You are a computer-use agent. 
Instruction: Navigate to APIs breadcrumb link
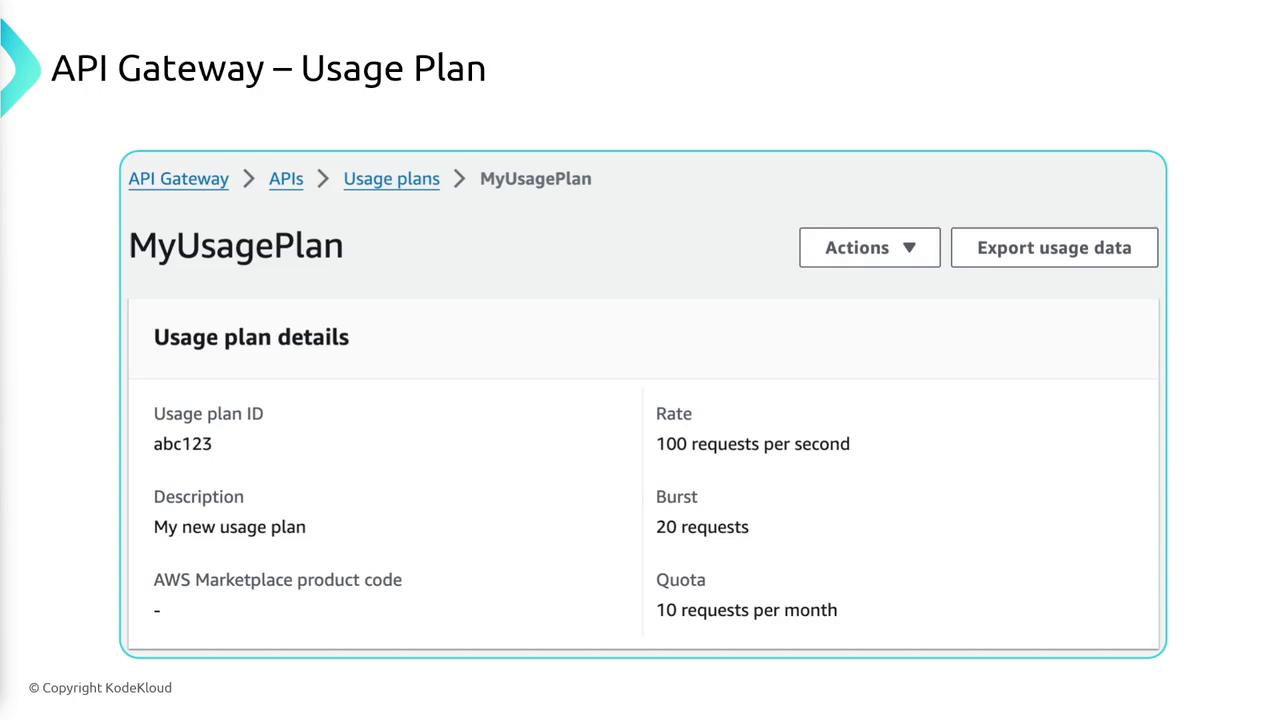[x=286, y=179]
